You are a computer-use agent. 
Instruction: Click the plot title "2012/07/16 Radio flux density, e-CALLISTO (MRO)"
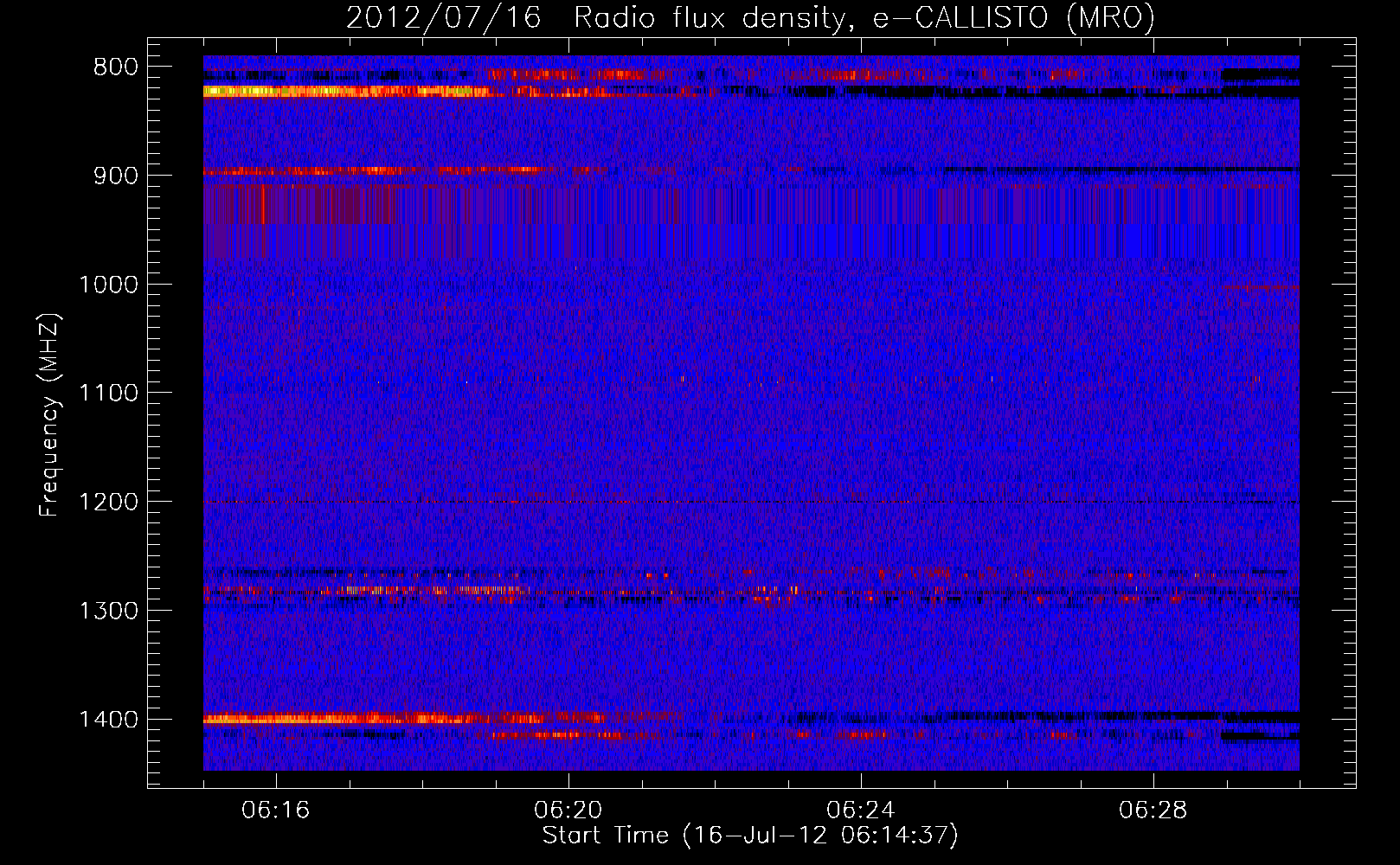point(750,18)
